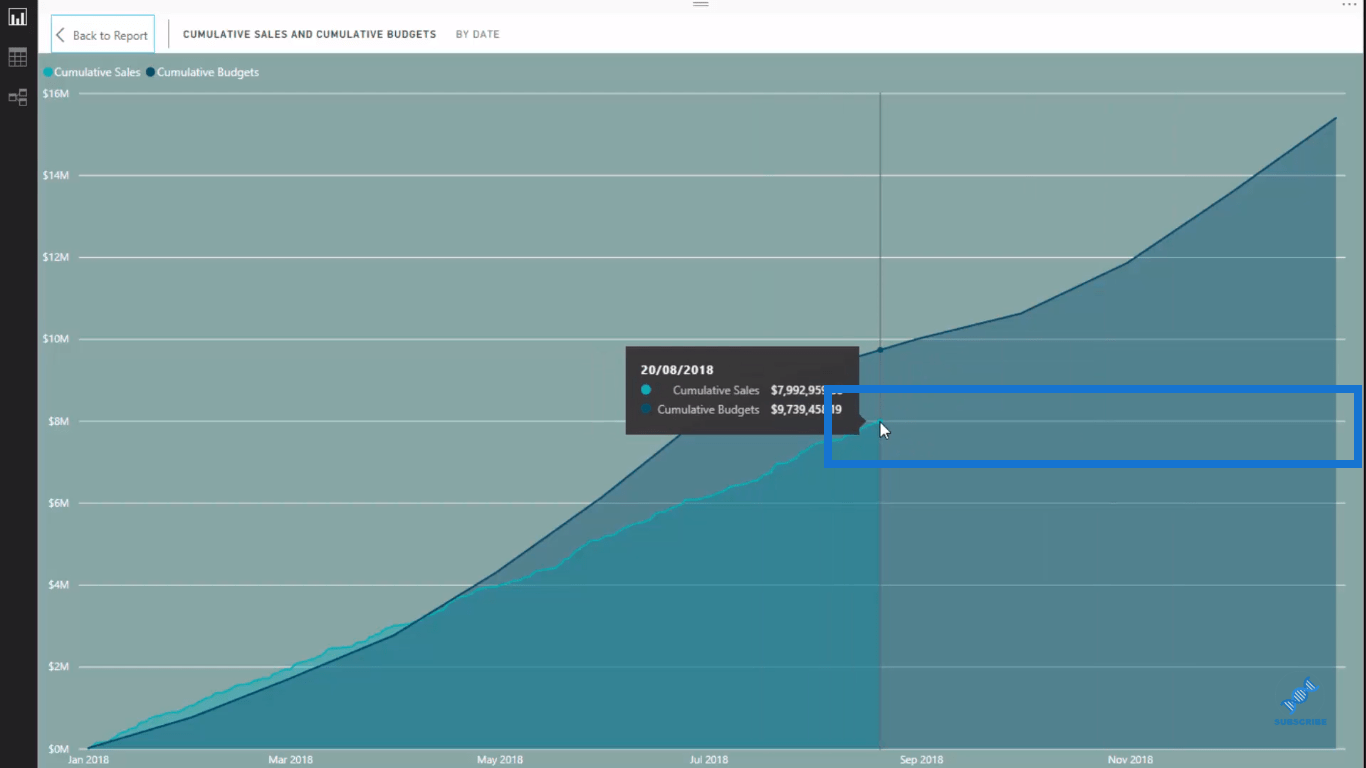
Task: Select the Cumulative Budgets legend label
Action: pyautogui.click(x=208, y=72)
